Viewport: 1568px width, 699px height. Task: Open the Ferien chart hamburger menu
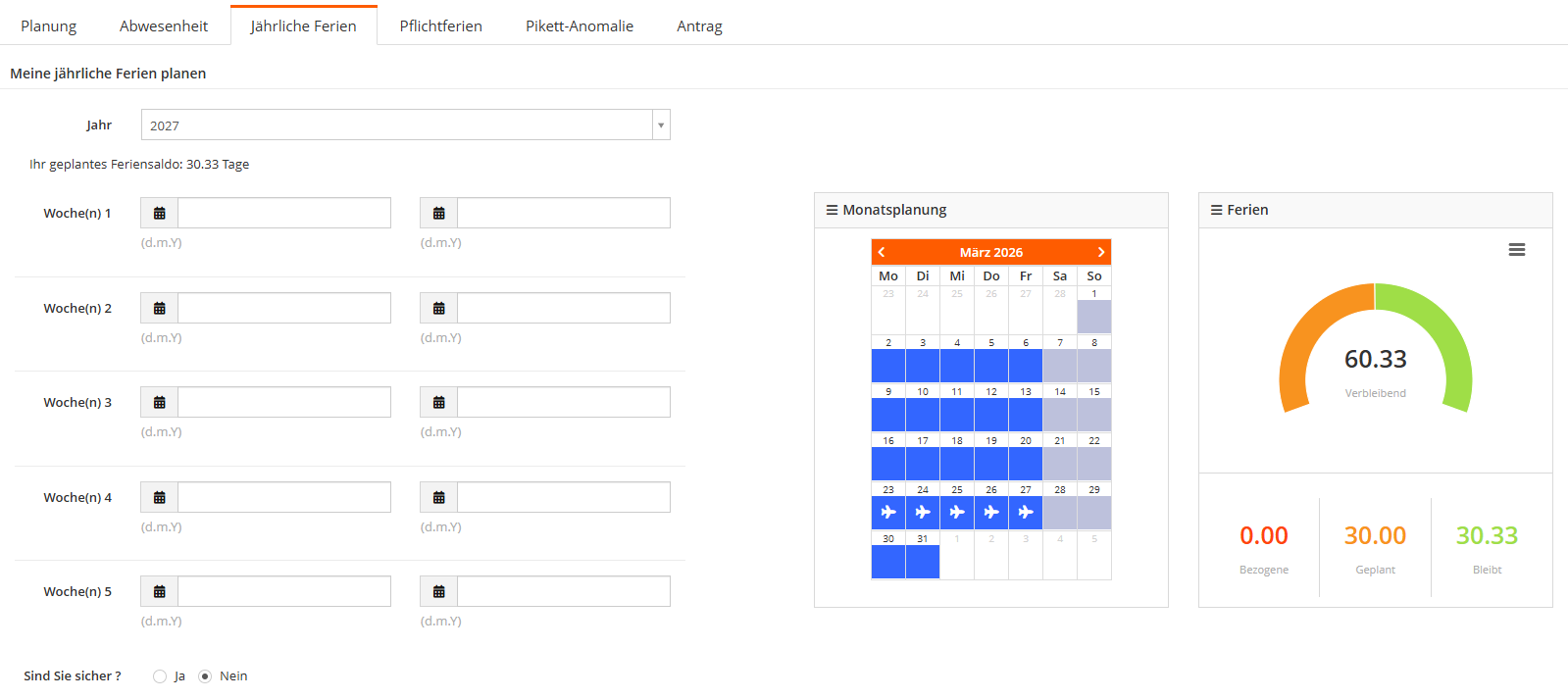pos(1516,250)
